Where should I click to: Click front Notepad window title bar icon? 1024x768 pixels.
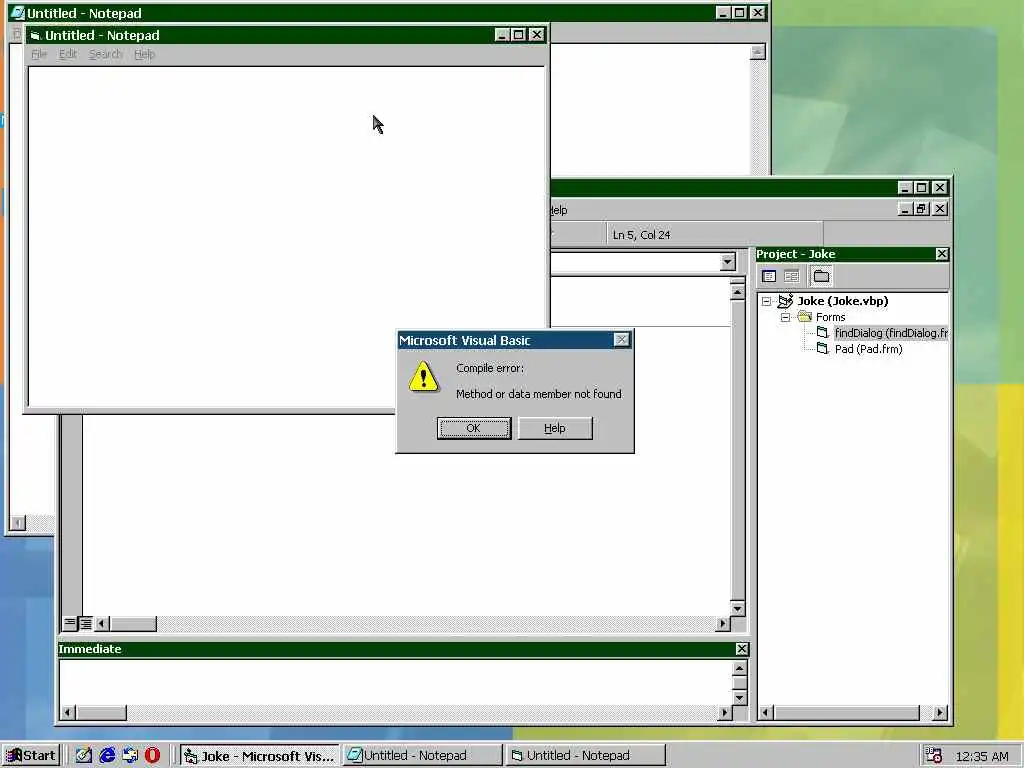point(35,35)
